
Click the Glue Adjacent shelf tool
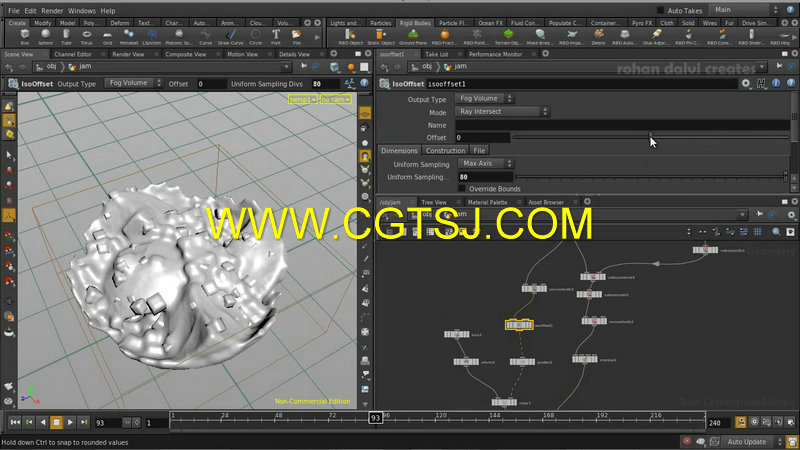pos(656,37)
